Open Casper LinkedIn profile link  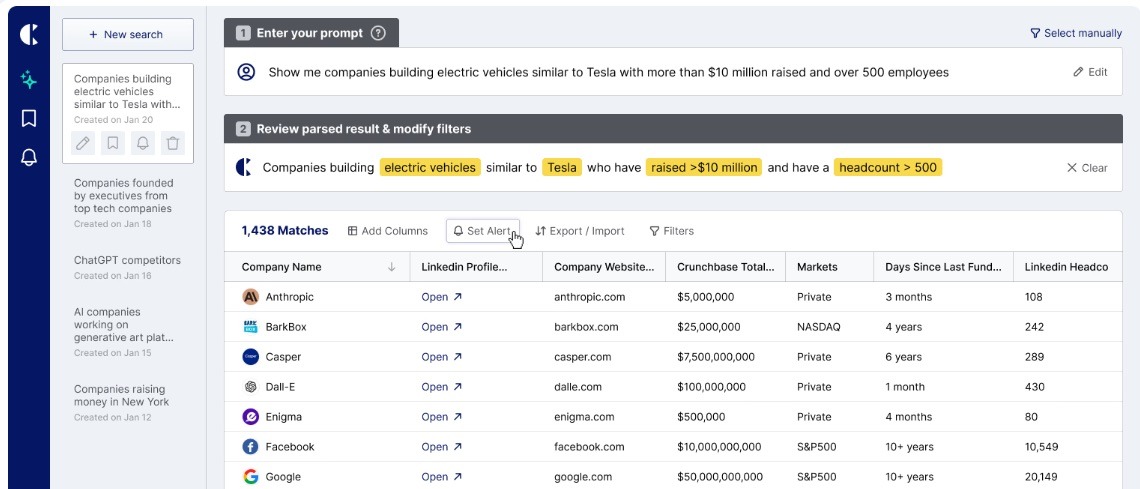click(441, 357)
